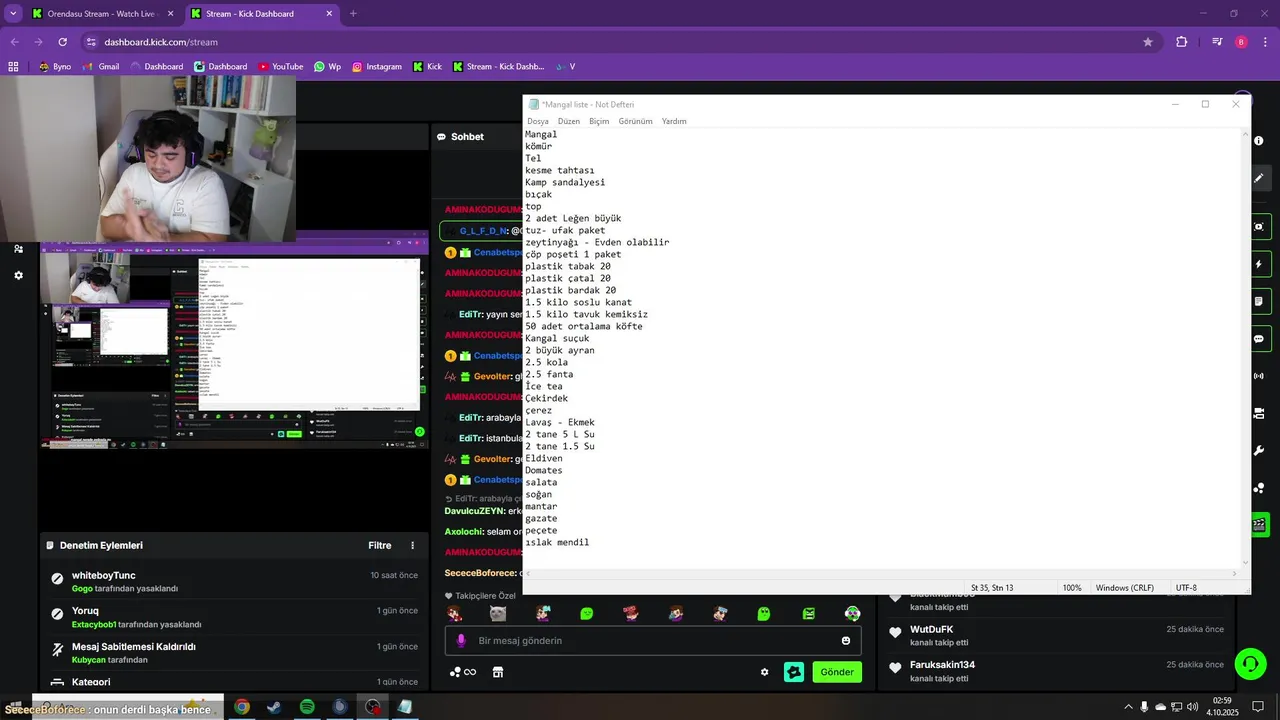The image size is (1280, 720).
Task: Open three-dot menu of Denetim Eylemleri
Action: coord(413,546)
